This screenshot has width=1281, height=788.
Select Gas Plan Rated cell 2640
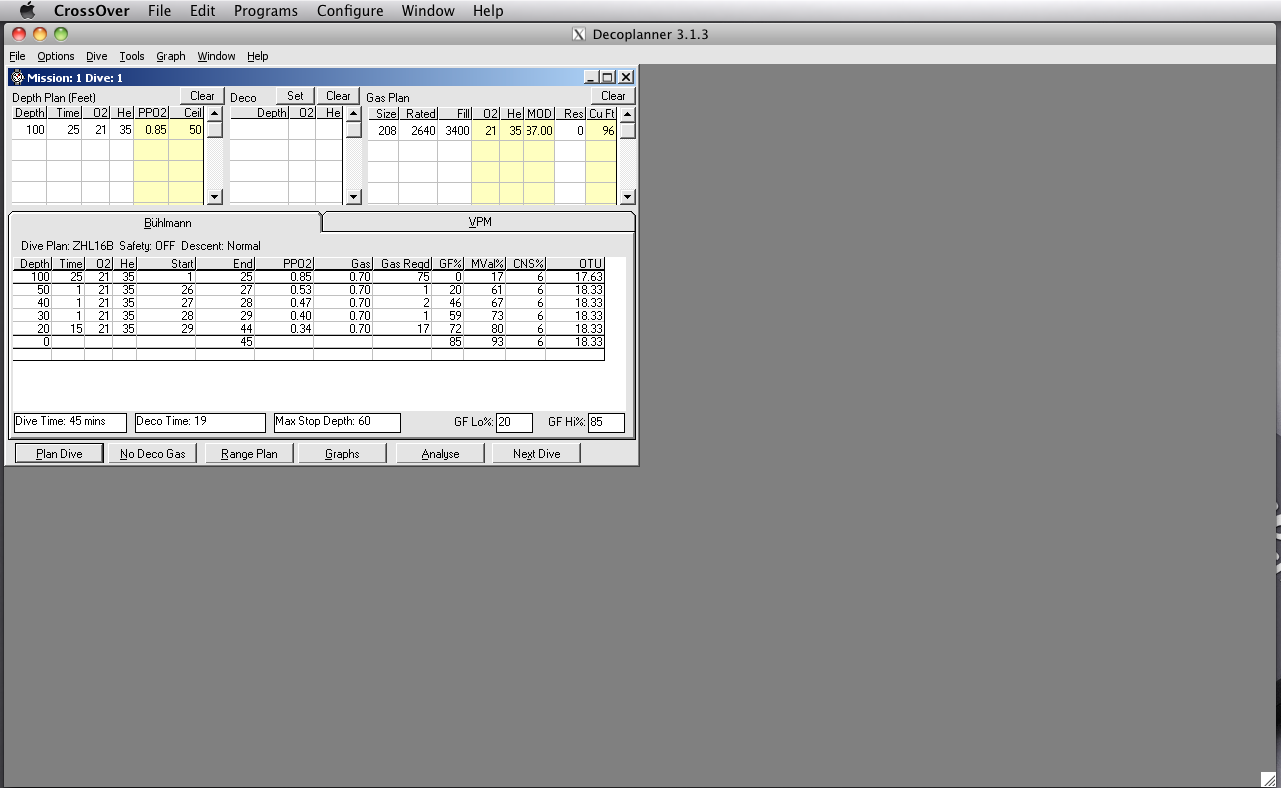(x=418, y=130)
